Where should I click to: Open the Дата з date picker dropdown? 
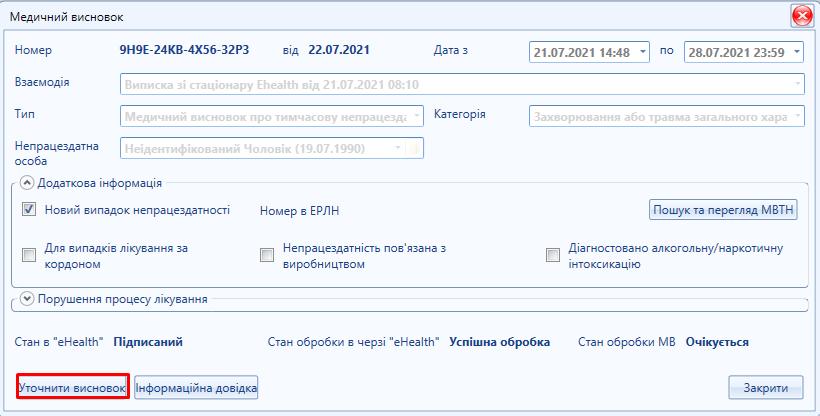643,52
